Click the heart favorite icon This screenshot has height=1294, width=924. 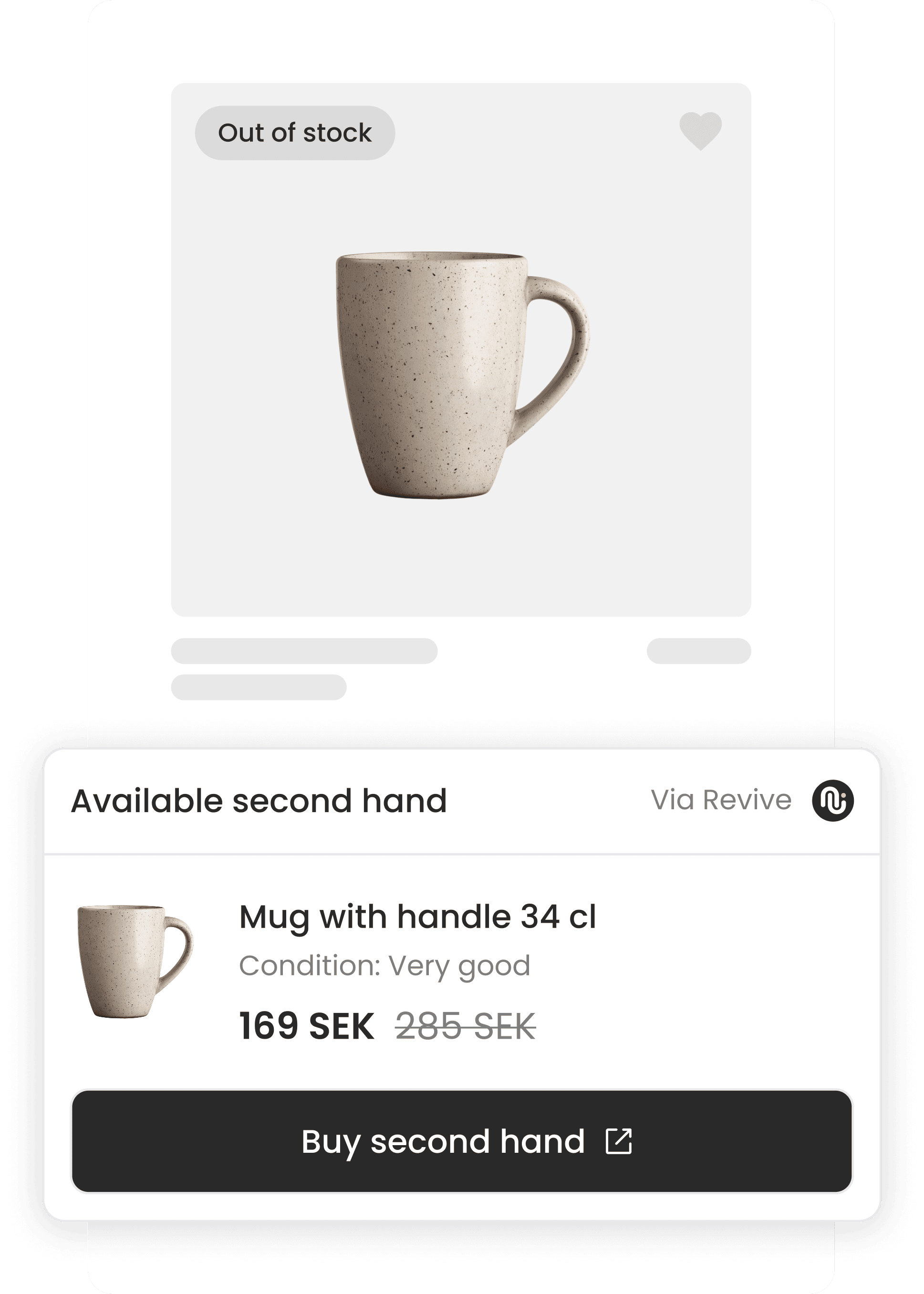[700, 131]
